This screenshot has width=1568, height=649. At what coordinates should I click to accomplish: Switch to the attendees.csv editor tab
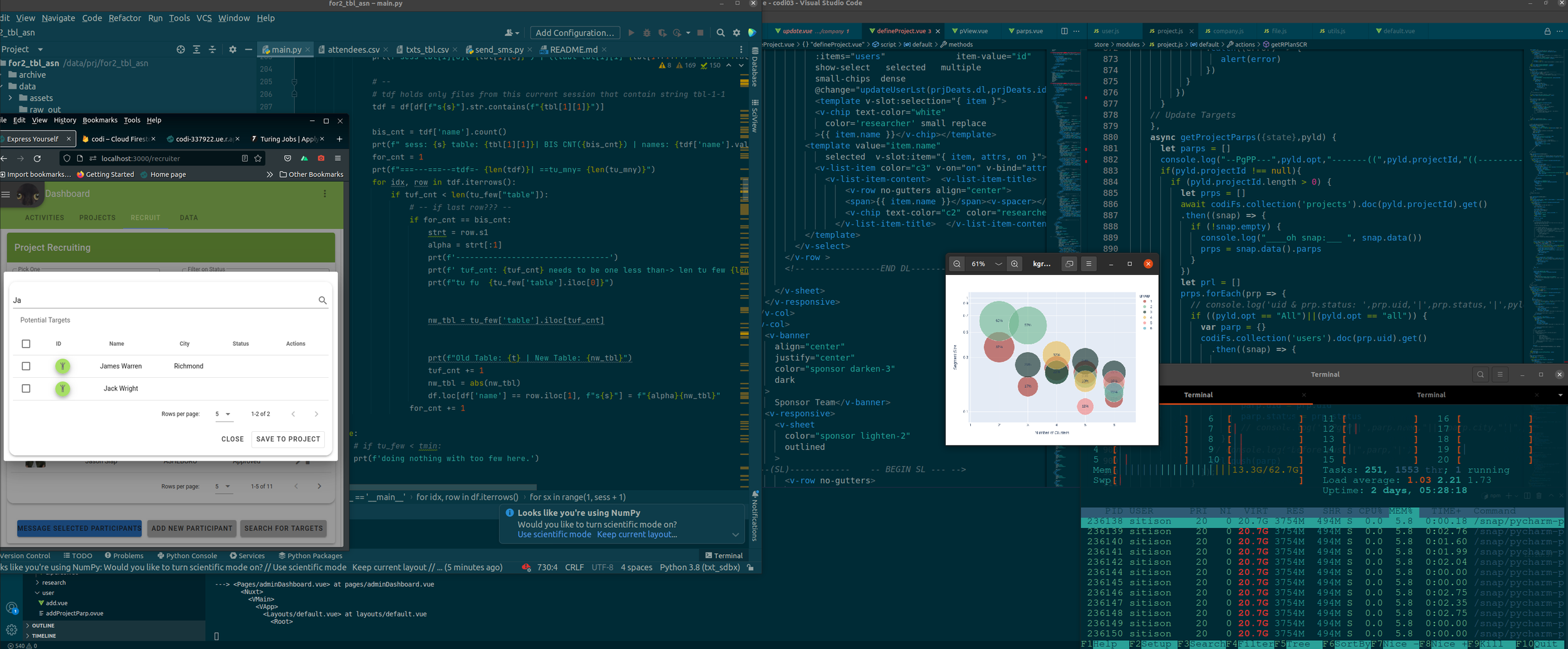353,50
